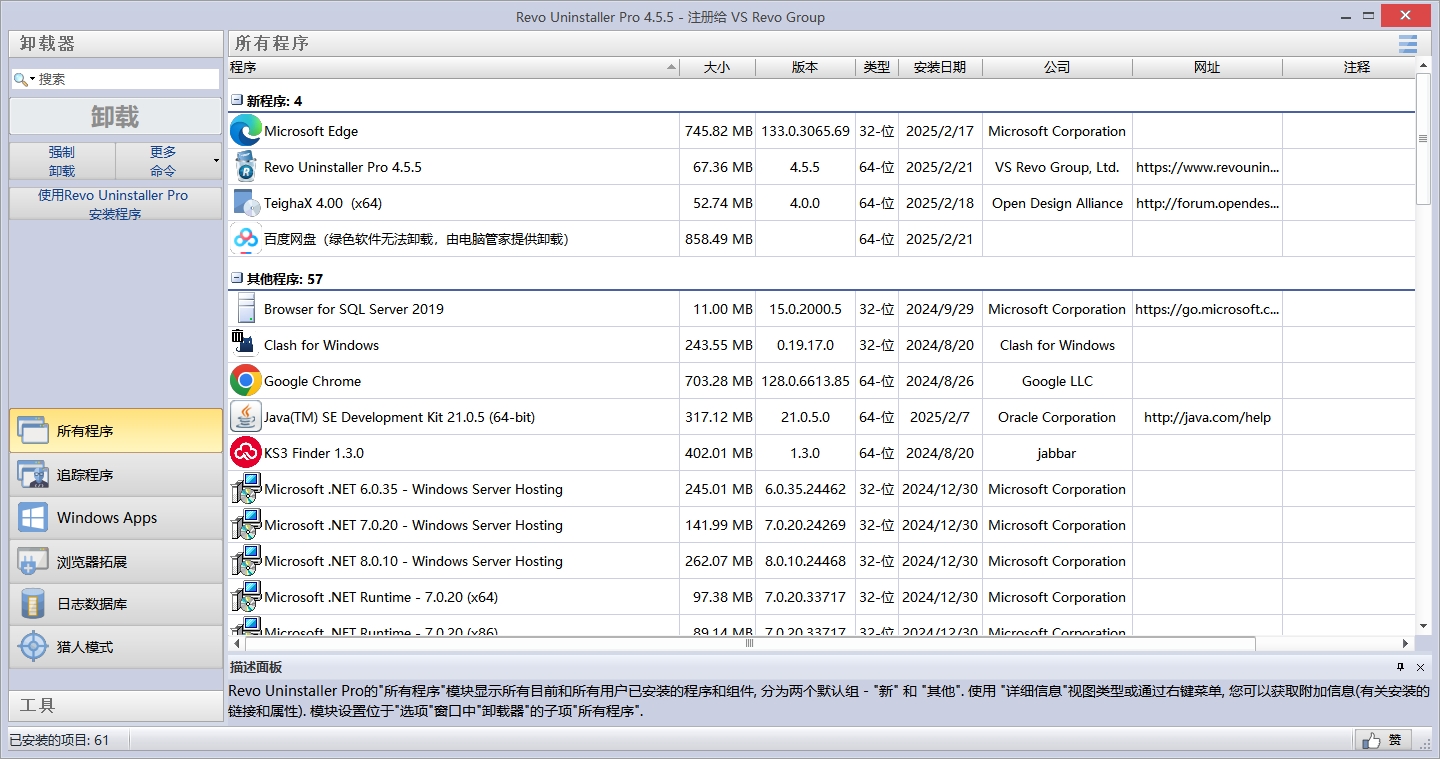Viewport: 1440px width, 759px height.
Task: Click the vertical scrollbar up arrow
Action: (x=1424, y=66)
